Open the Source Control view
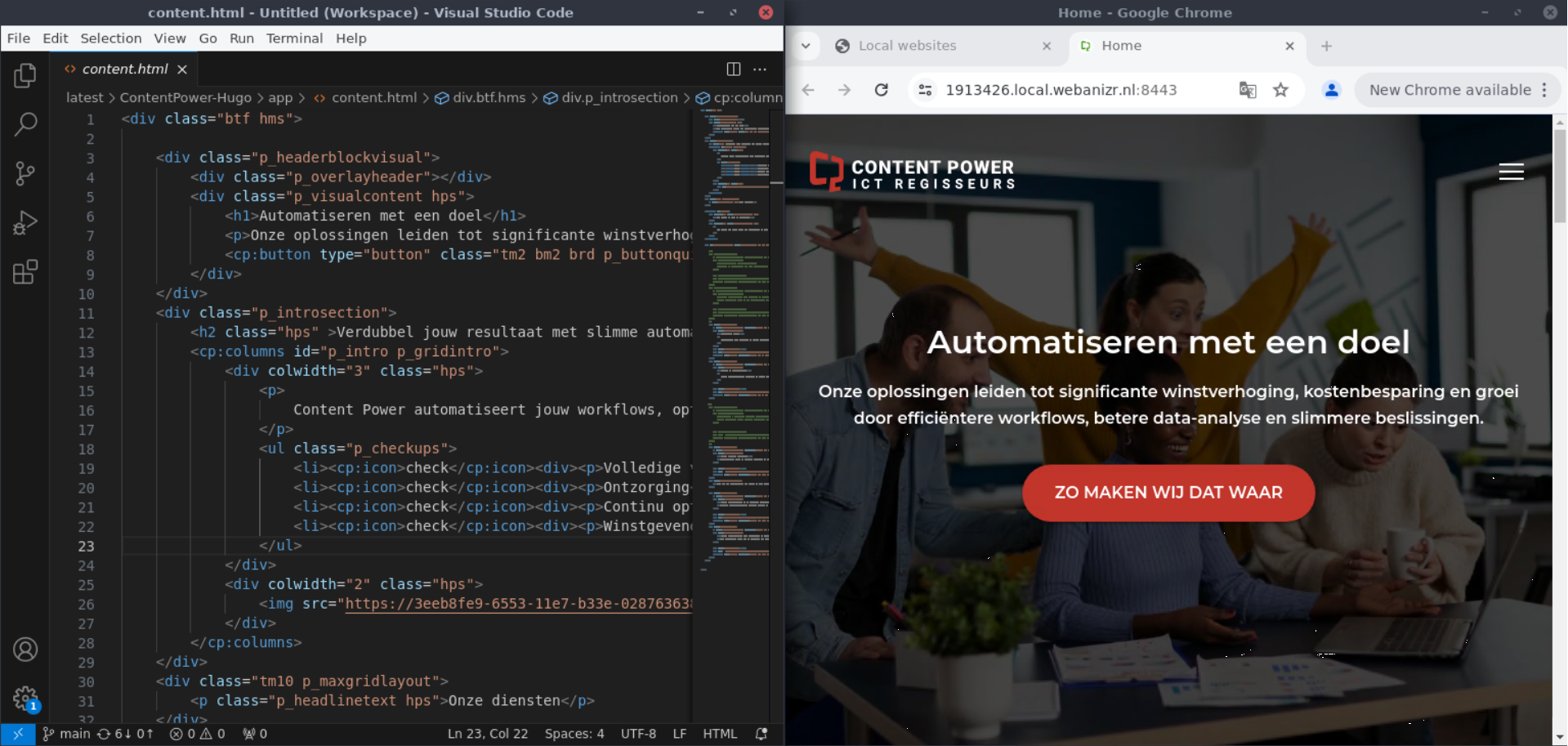This screenshot has height=746, width=1568. (x=25, y=173)
